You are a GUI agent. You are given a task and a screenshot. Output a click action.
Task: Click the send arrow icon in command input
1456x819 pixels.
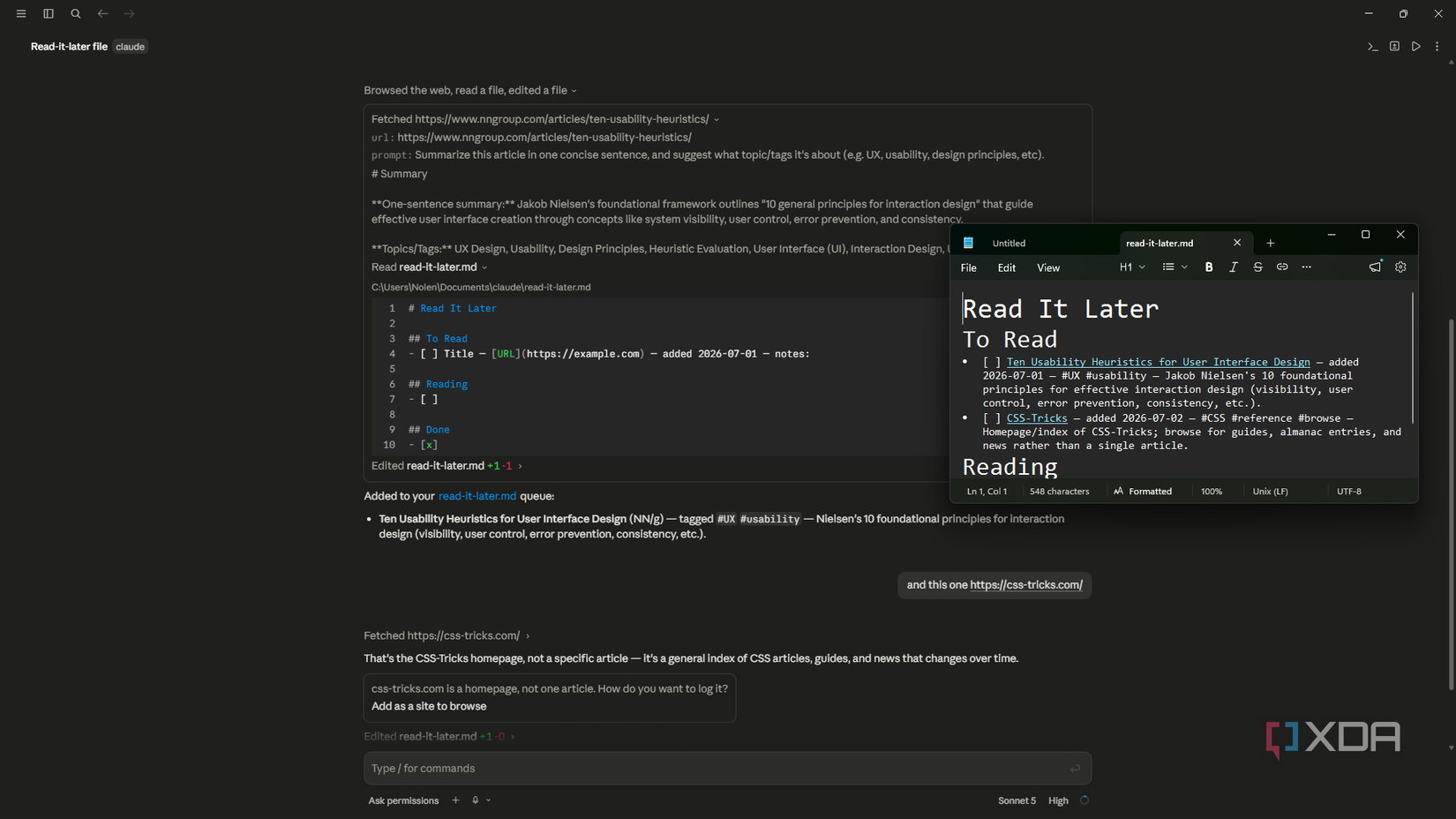1075,769
